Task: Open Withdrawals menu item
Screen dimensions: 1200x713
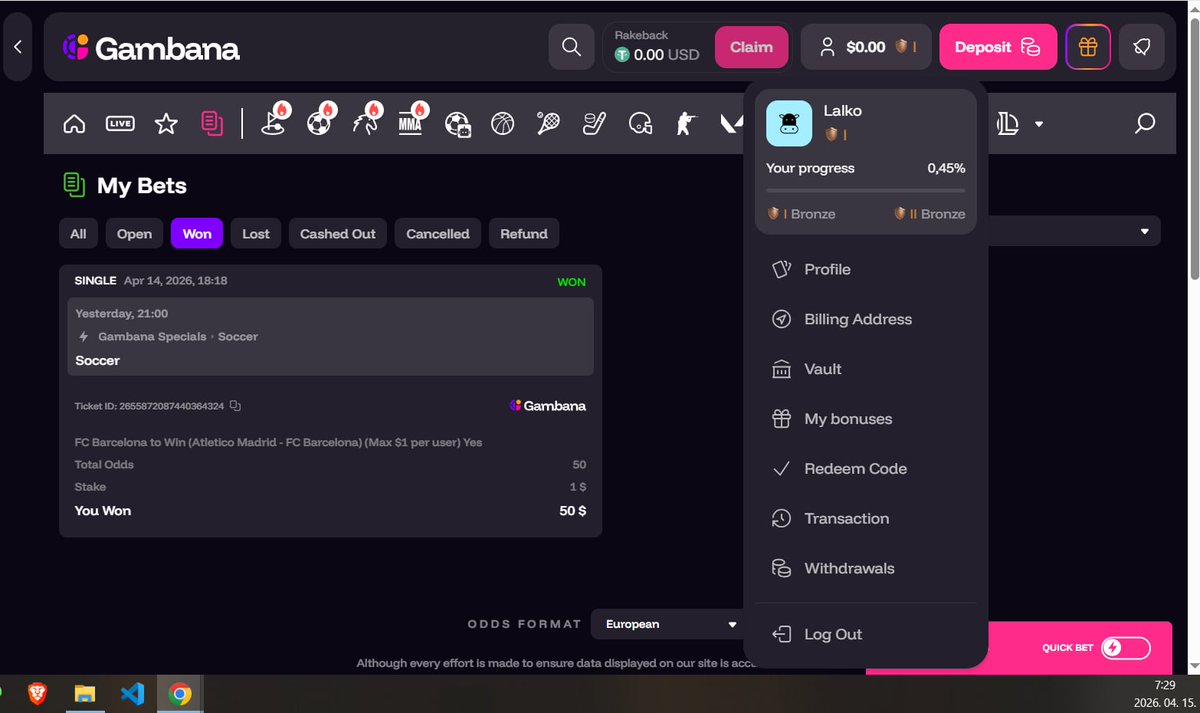Action: point(866,568)
